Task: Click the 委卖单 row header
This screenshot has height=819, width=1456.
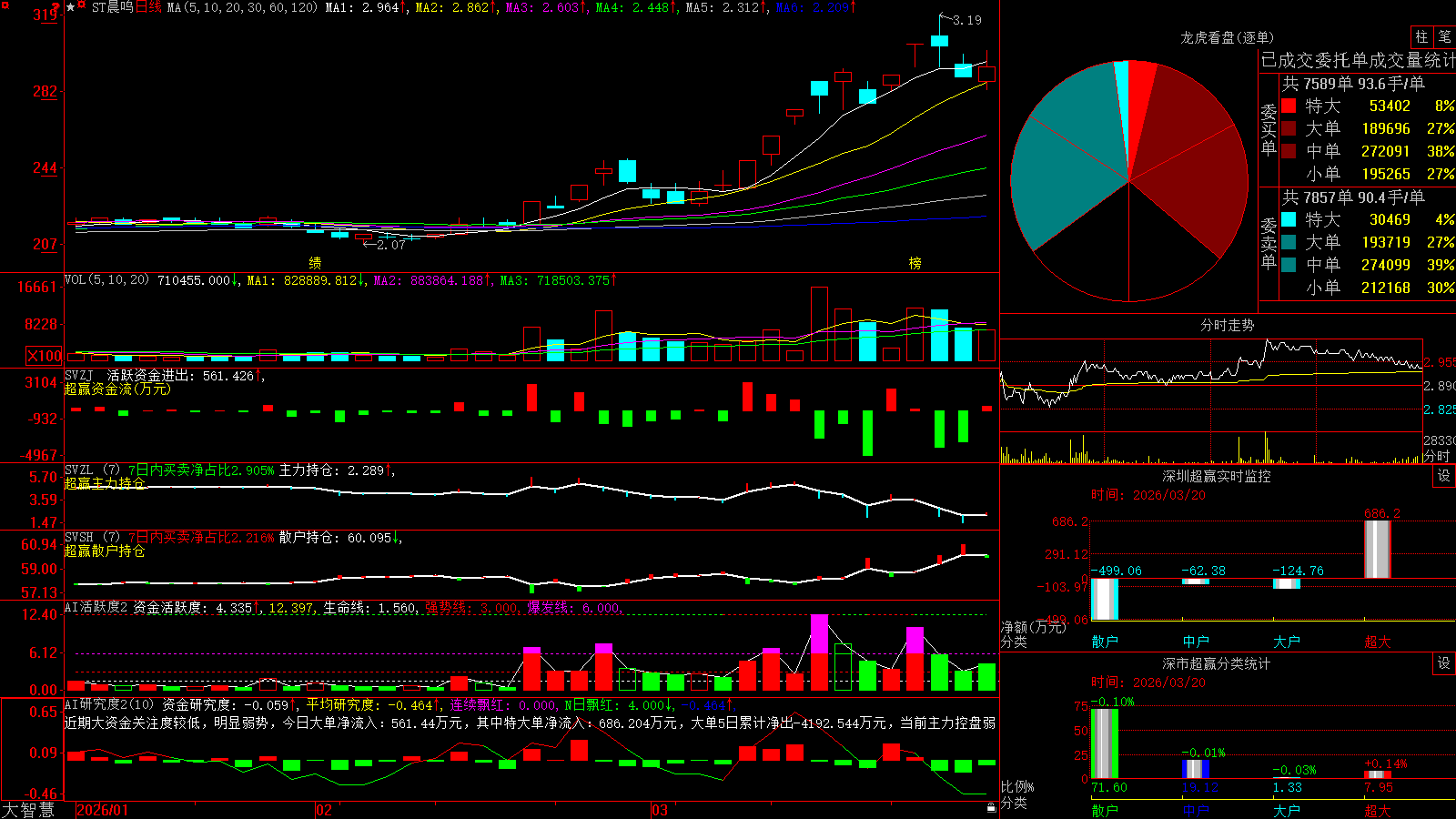Action: (1269, 243)
